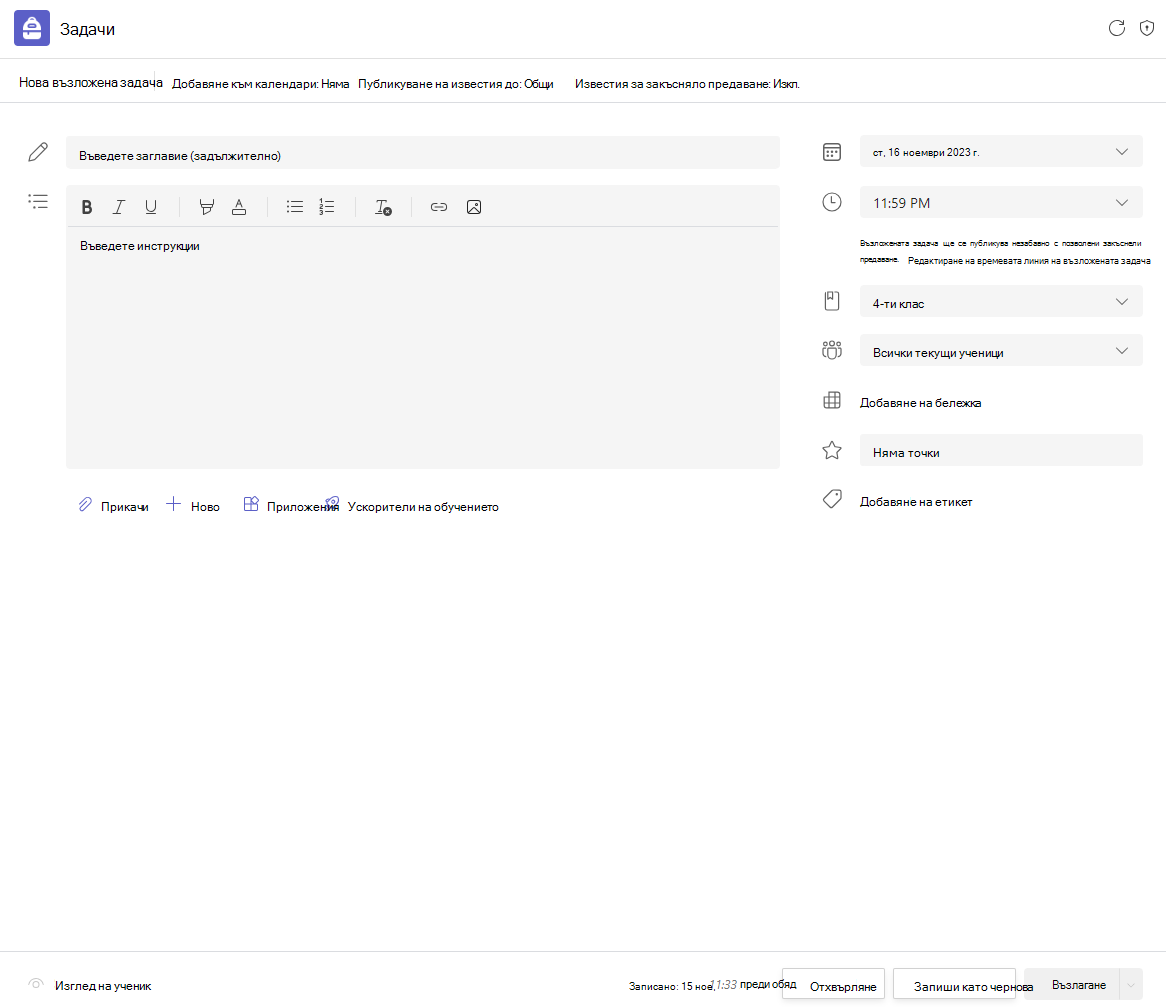Click the clock icon next to due time
Screen dimensions: 1166x1007
point(831,202)
